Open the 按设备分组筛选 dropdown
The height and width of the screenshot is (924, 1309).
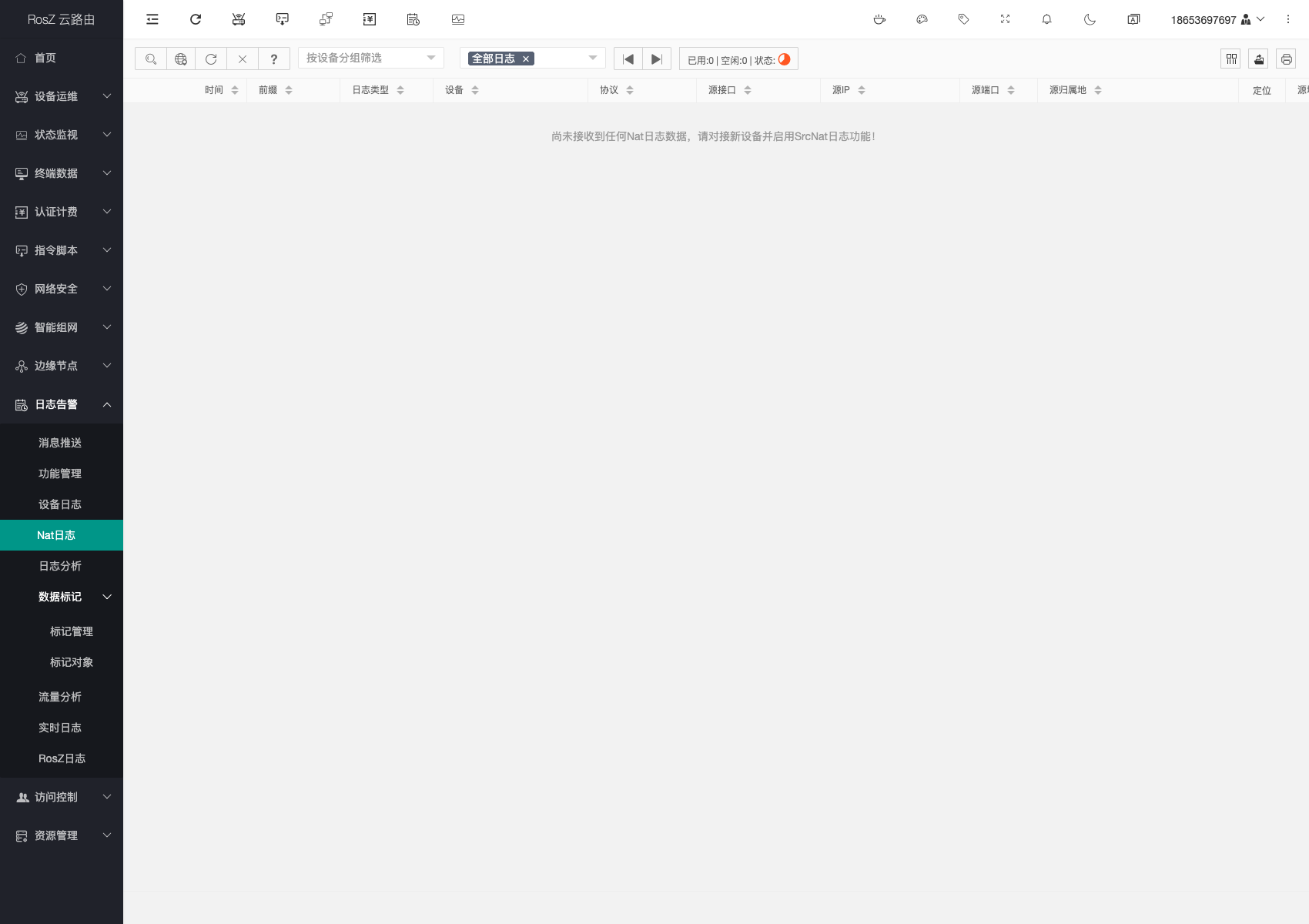(x=370, y=59)
